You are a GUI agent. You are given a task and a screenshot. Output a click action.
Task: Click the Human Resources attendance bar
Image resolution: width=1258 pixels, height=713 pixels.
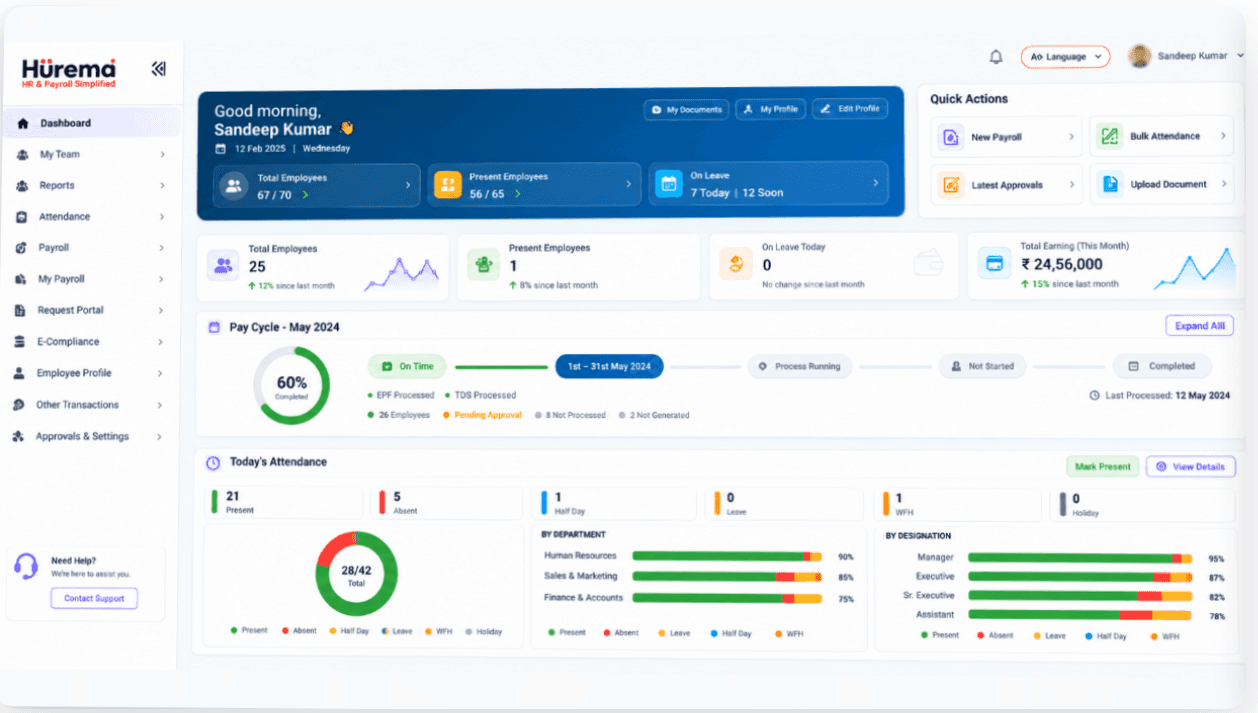(x=727, y=556)
